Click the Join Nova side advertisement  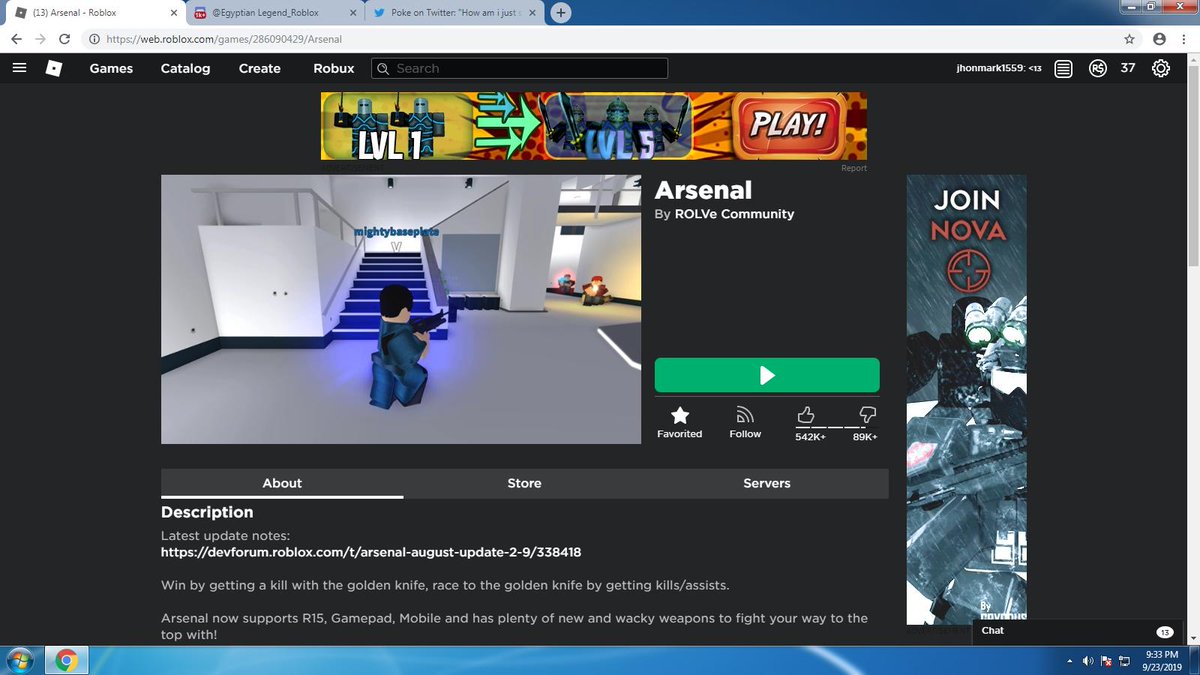tap(966, 400)
